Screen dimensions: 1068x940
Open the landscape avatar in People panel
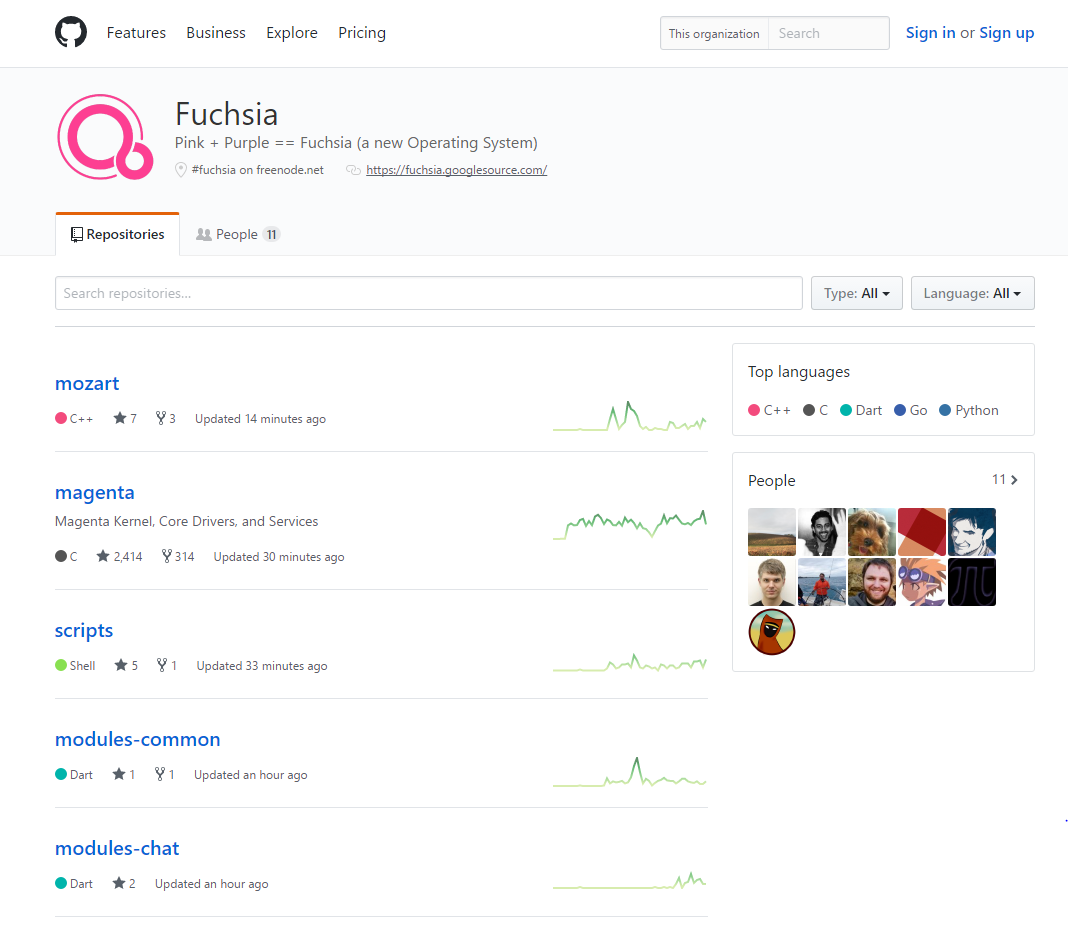[x=772, y=532]
